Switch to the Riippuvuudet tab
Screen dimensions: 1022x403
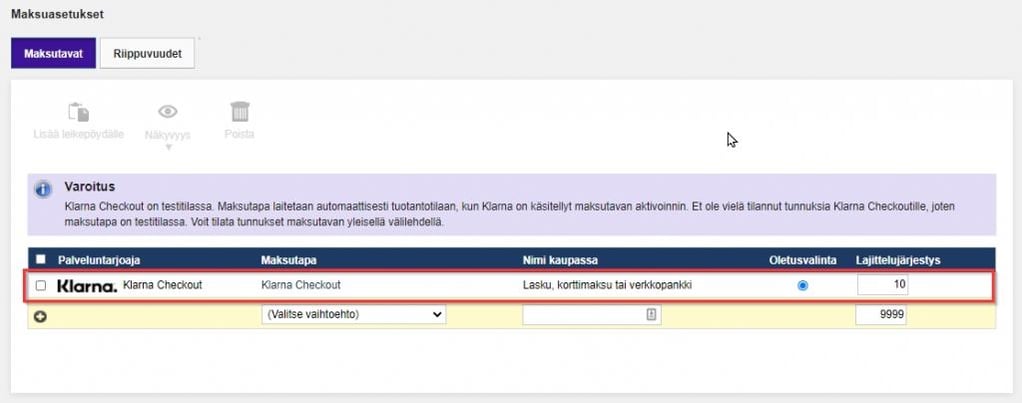point(147,53)
